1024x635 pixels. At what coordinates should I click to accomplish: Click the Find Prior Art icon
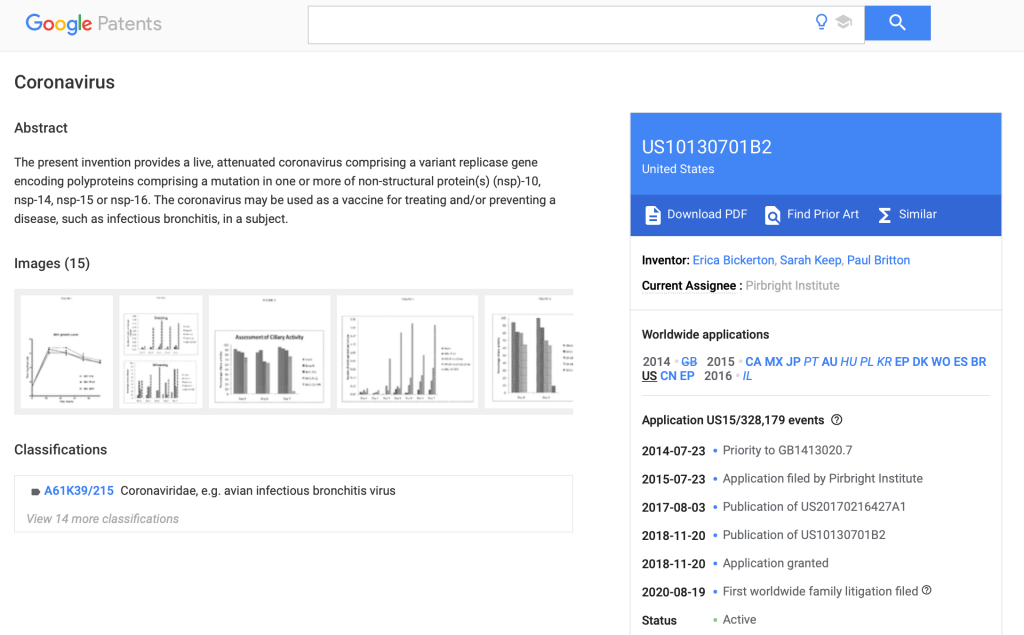[x=772, y=215]
